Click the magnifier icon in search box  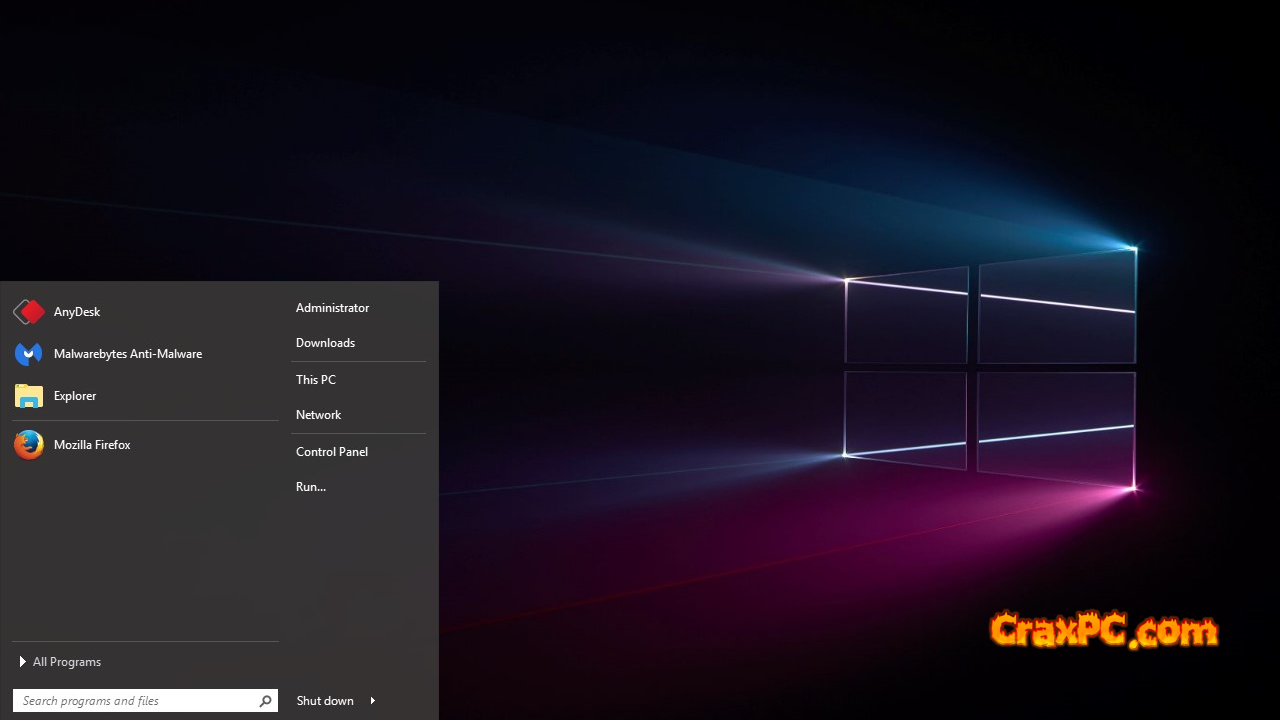[x=265, y=701]
